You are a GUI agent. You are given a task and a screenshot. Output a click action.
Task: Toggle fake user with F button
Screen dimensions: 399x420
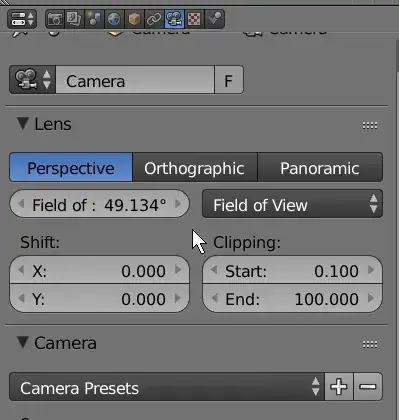tap(229, 80)
